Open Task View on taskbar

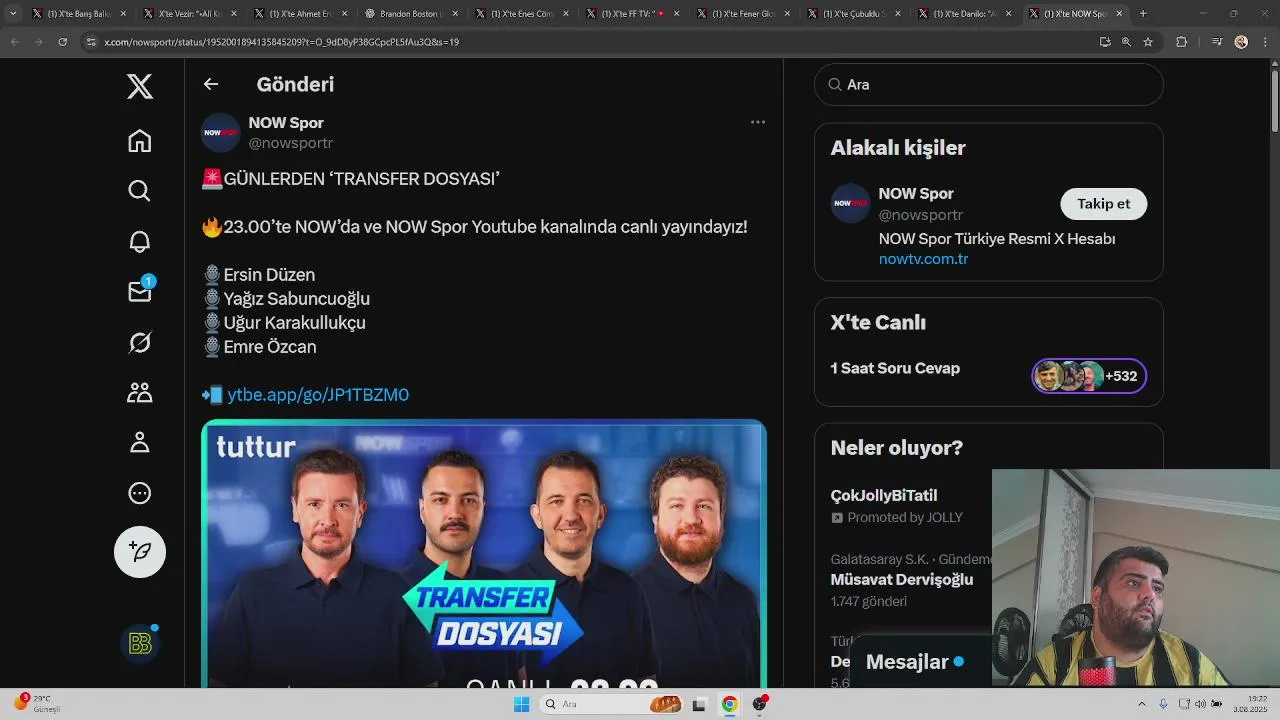(700, 704)
